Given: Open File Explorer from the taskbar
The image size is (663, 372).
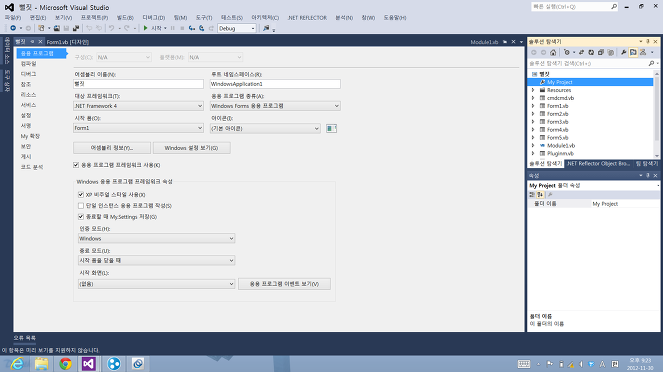Looking at the screenshot, I should [41, 364].
